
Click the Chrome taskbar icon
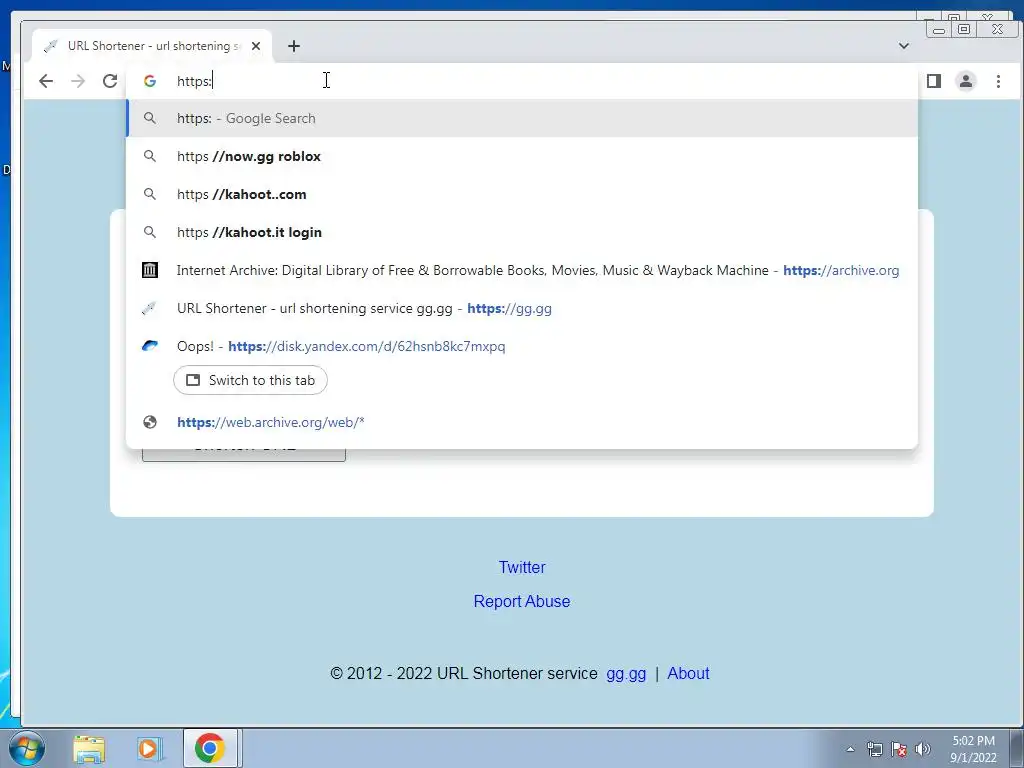pyautogui.click(x=210, y=748)
